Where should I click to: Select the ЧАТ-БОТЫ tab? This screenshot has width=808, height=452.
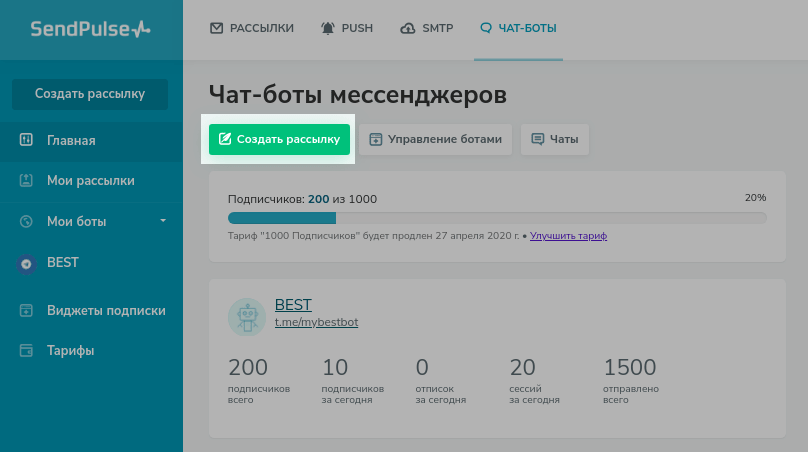[518, 28]
